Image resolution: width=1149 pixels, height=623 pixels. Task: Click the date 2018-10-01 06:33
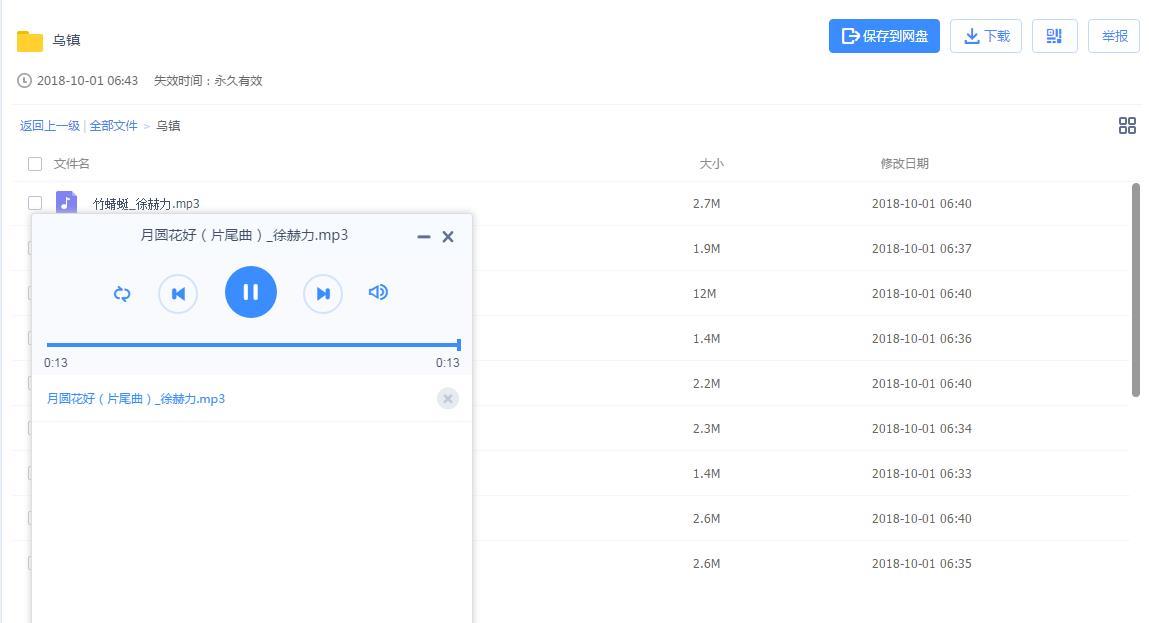pos(922,473)
